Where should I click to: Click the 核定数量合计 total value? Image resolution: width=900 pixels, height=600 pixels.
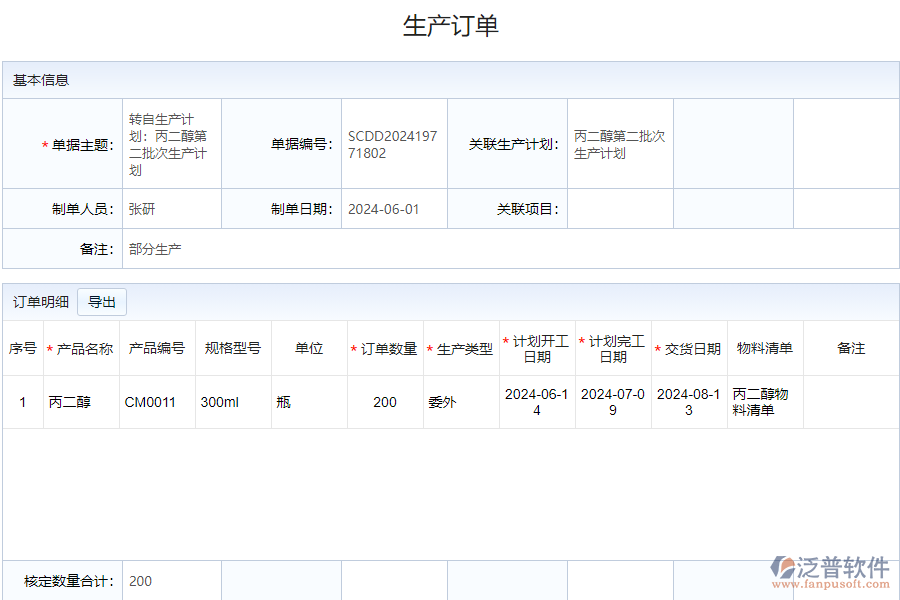141,581
